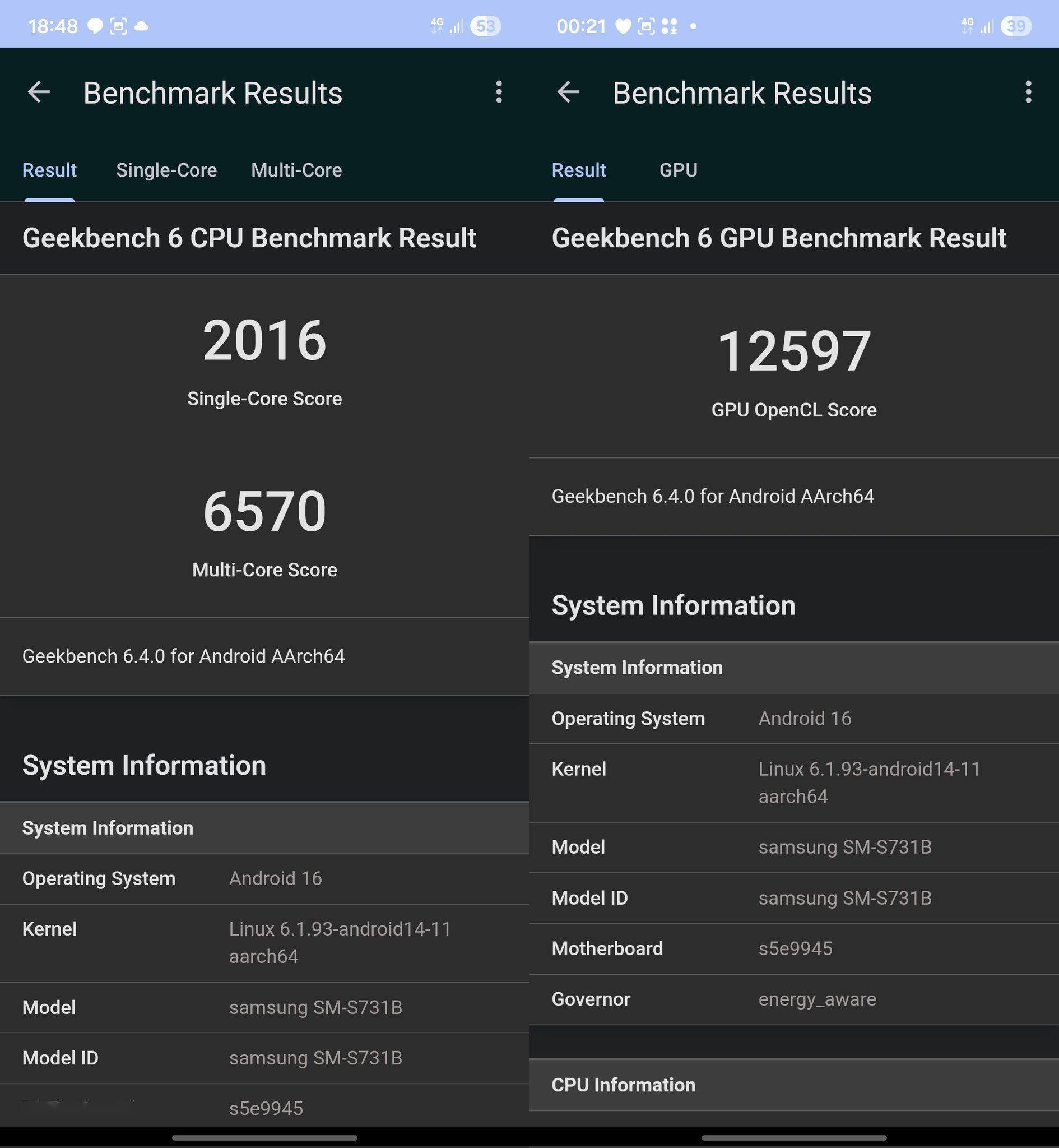This screenshot has height=1148, width=1059.
Task: Tap navigation gesture bar on right screen
Action: [795, 1137]
